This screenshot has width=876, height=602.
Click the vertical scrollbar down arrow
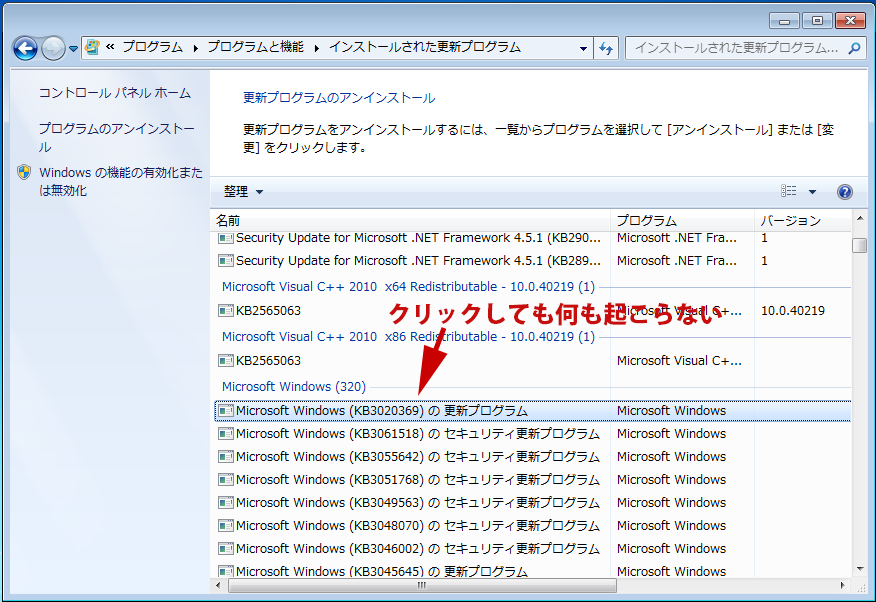point(860,569)
